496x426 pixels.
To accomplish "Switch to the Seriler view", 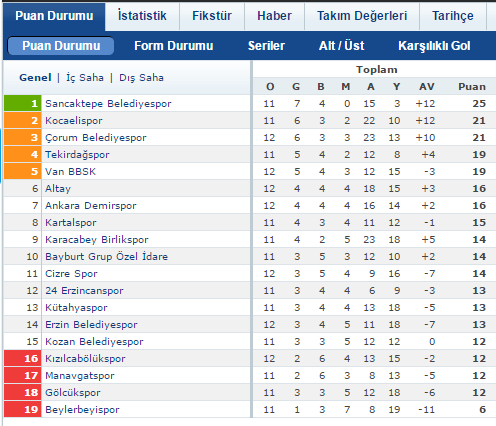I will coord(266,46).
